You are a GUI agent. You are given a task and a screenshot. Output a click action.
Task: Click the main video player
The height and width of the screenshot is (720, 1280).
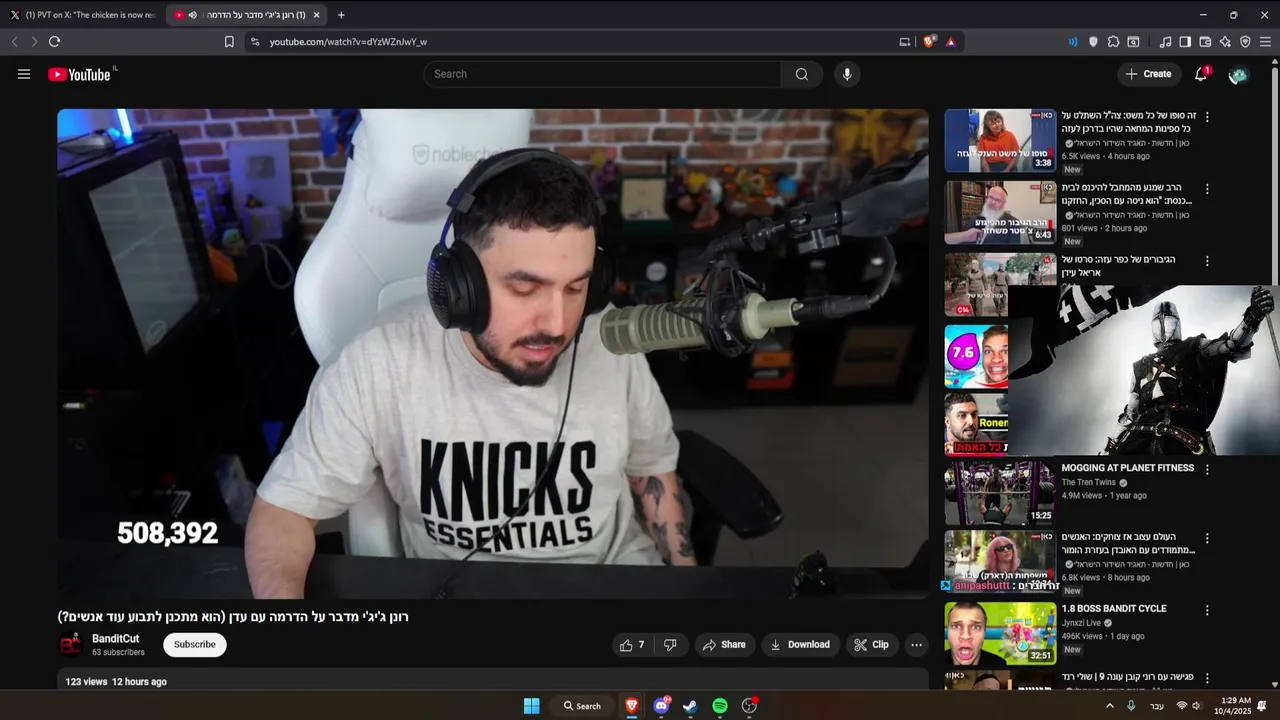493,354
